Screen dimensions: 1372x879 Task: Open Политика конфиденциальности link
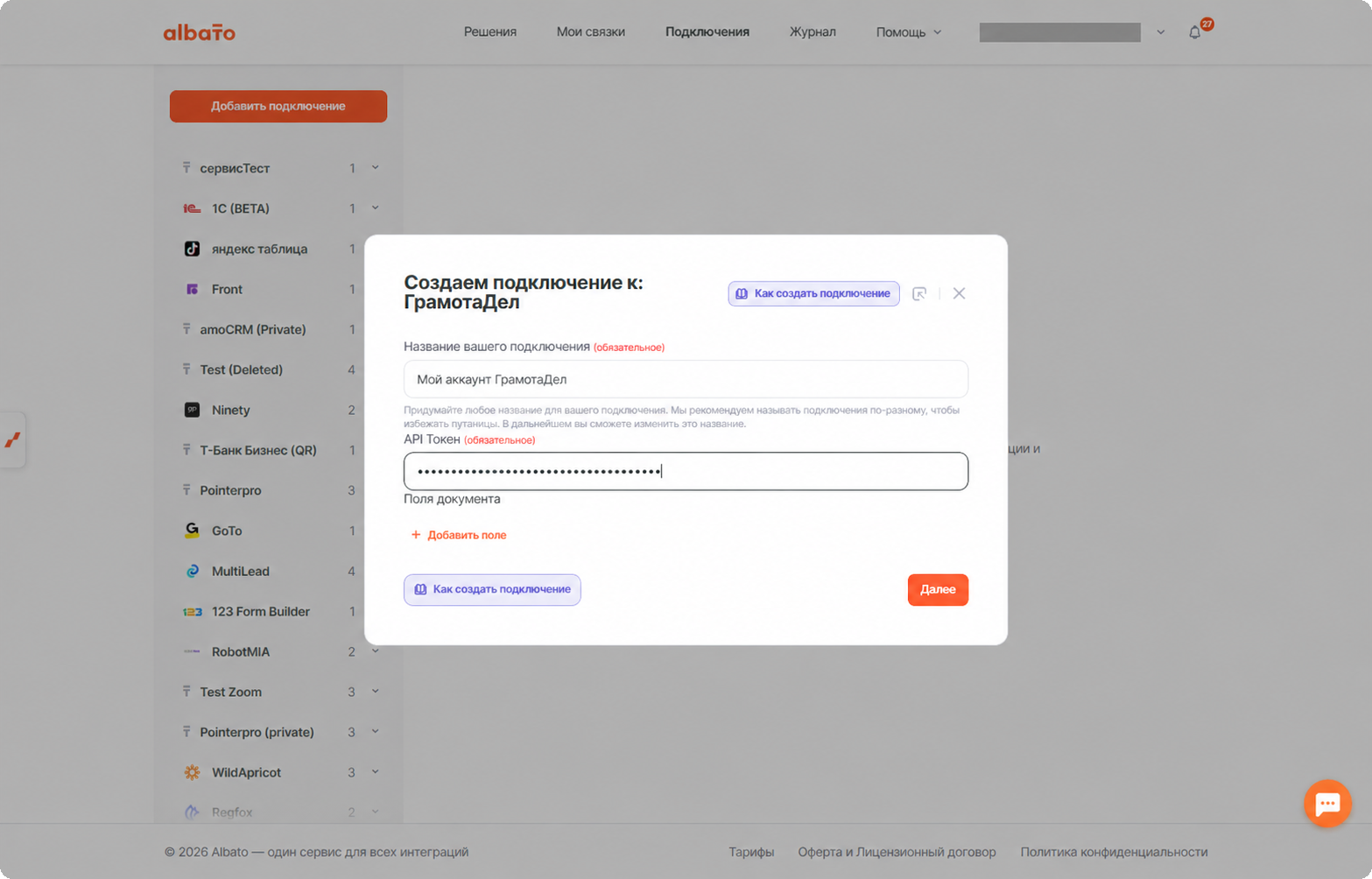[1114, 852]
